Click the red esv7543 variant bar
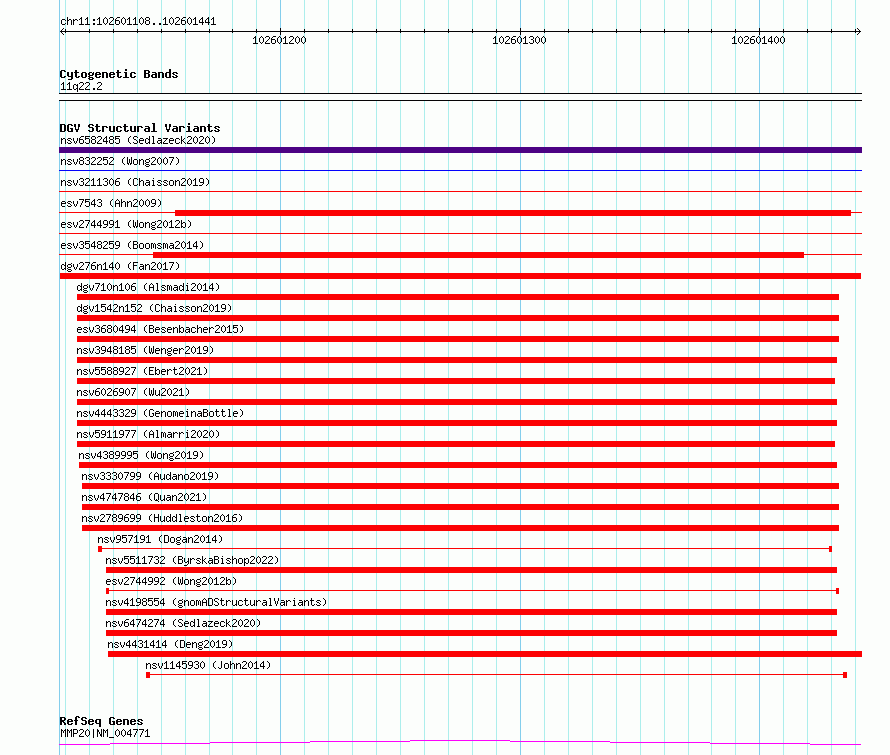The width and height of the screenshot is (890, 755). pyautogui.click(x=513, y=213)
